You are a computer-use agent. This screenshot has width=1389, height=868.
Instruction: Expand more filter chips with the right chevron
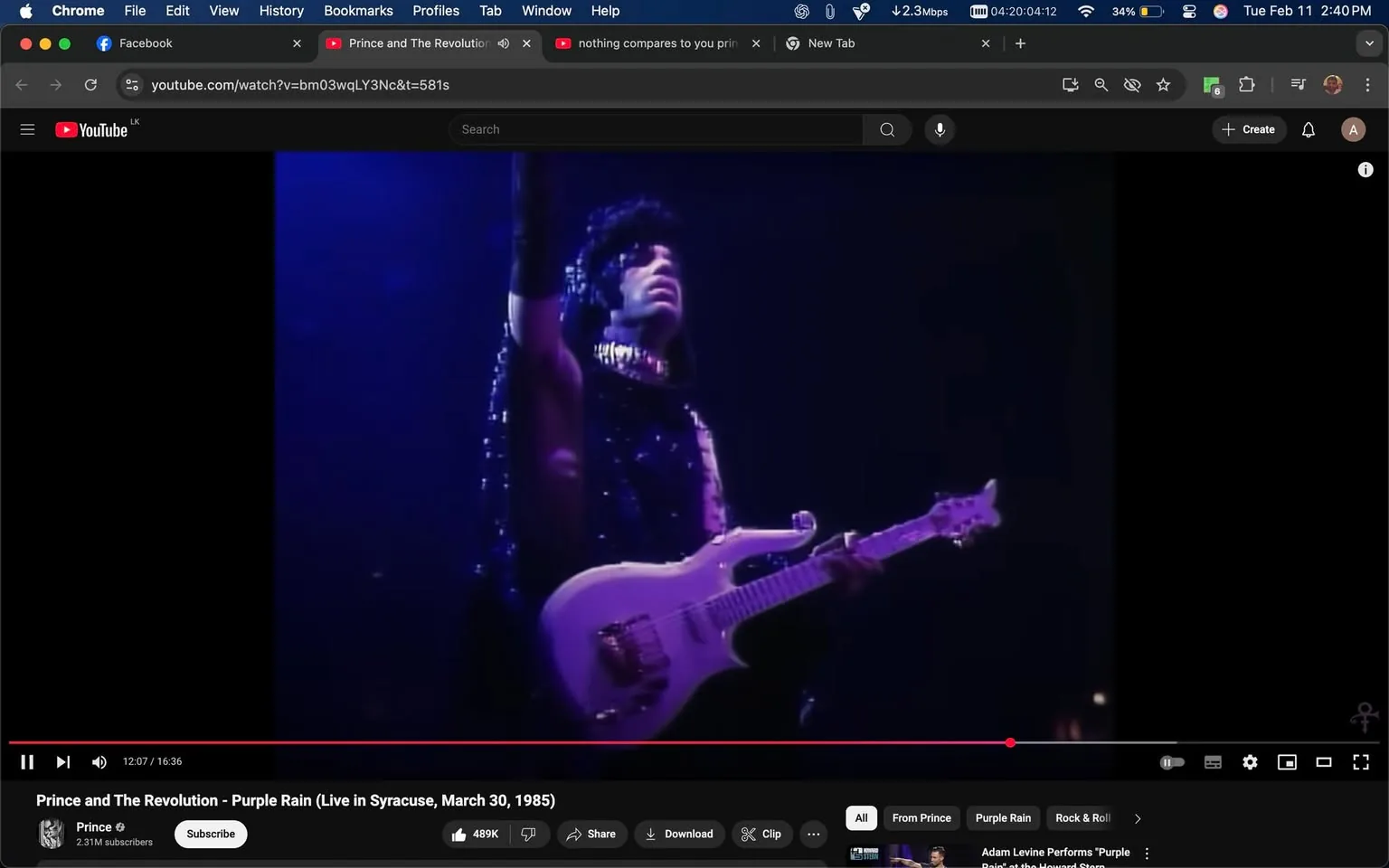tap(1137, 817)
